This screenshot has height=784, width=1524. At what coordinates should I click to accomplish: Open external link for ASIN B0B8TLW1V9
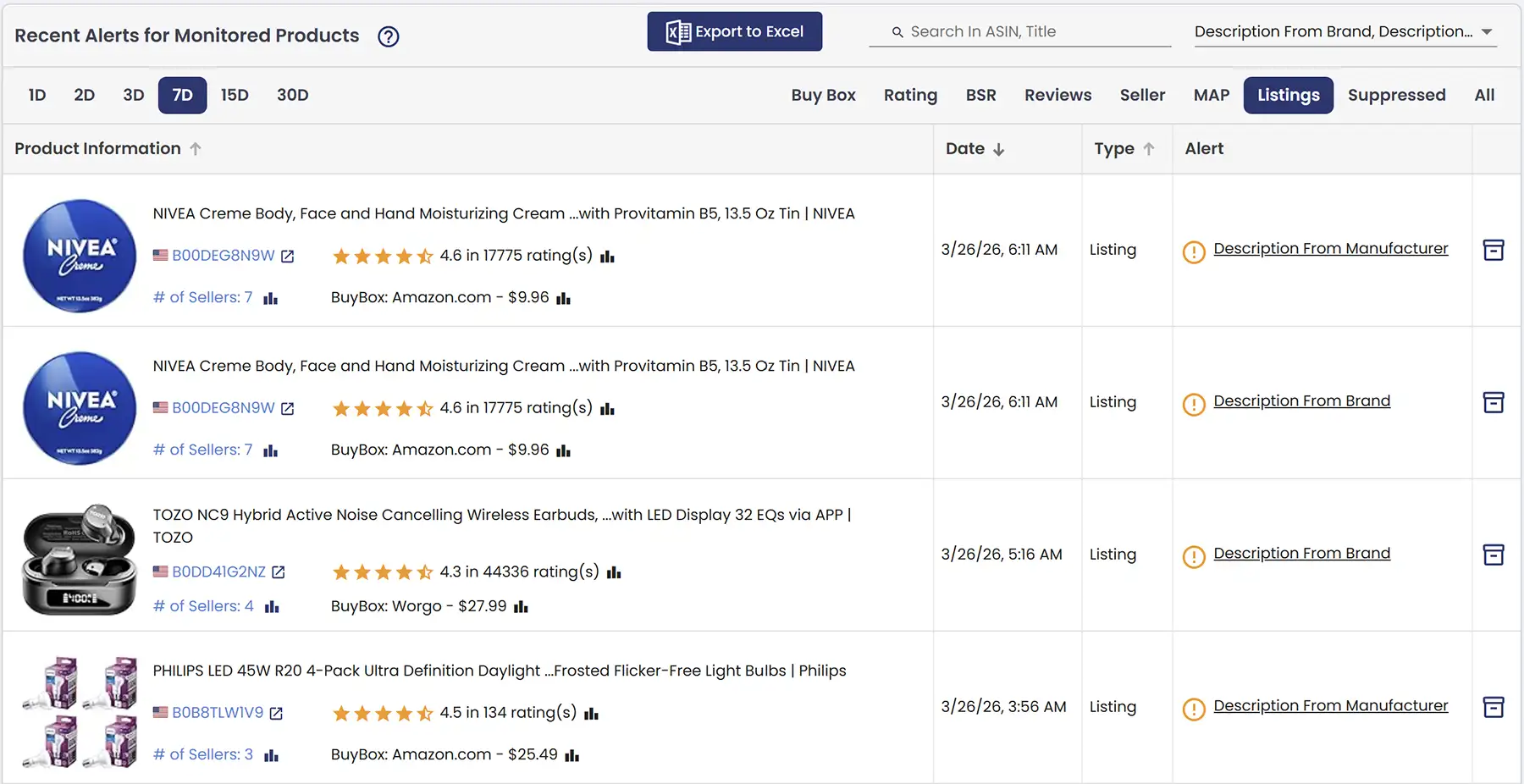[x=276, y=714]
